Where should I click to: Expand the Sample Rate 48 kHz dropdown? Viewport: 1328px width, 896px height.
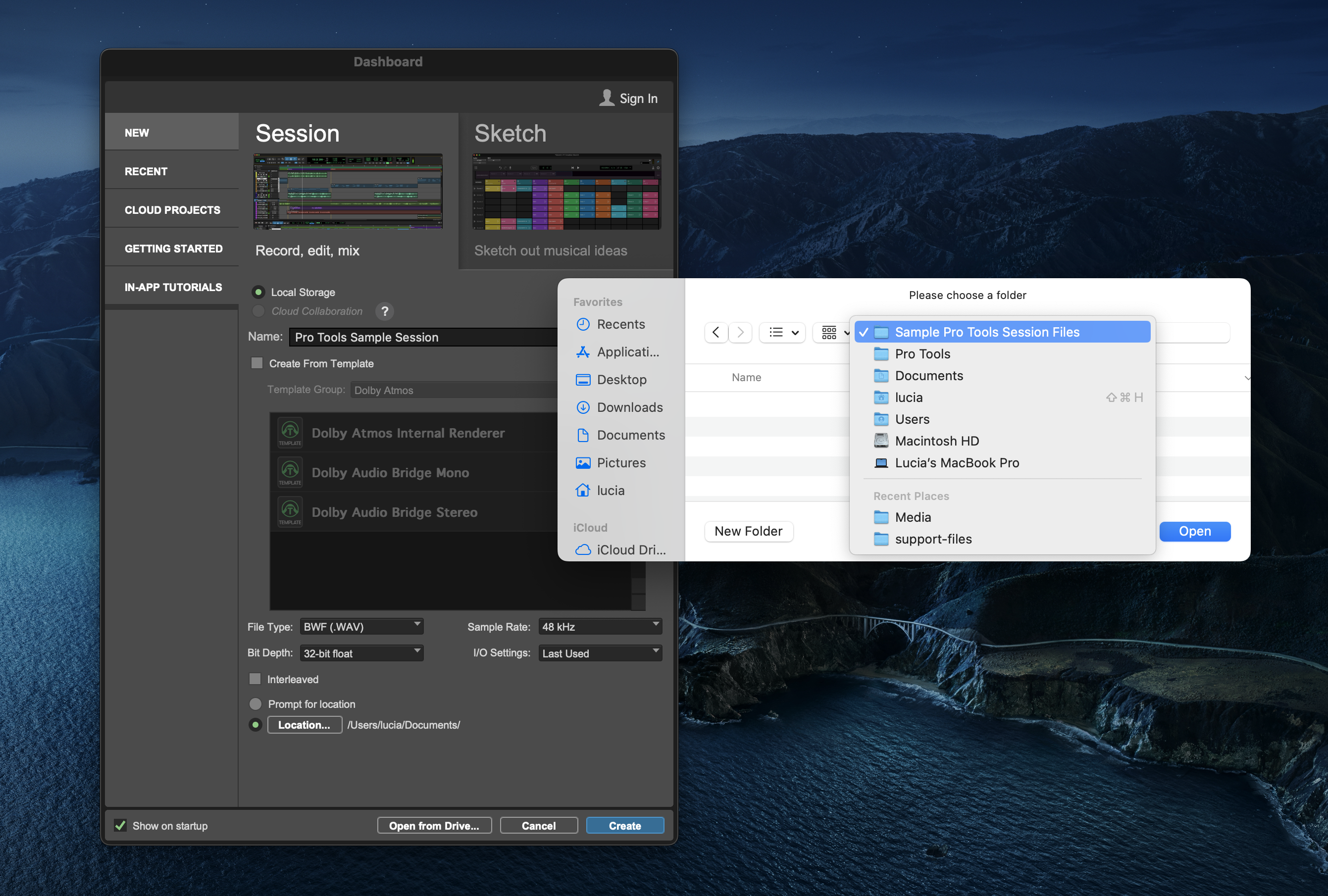[600, 626]
